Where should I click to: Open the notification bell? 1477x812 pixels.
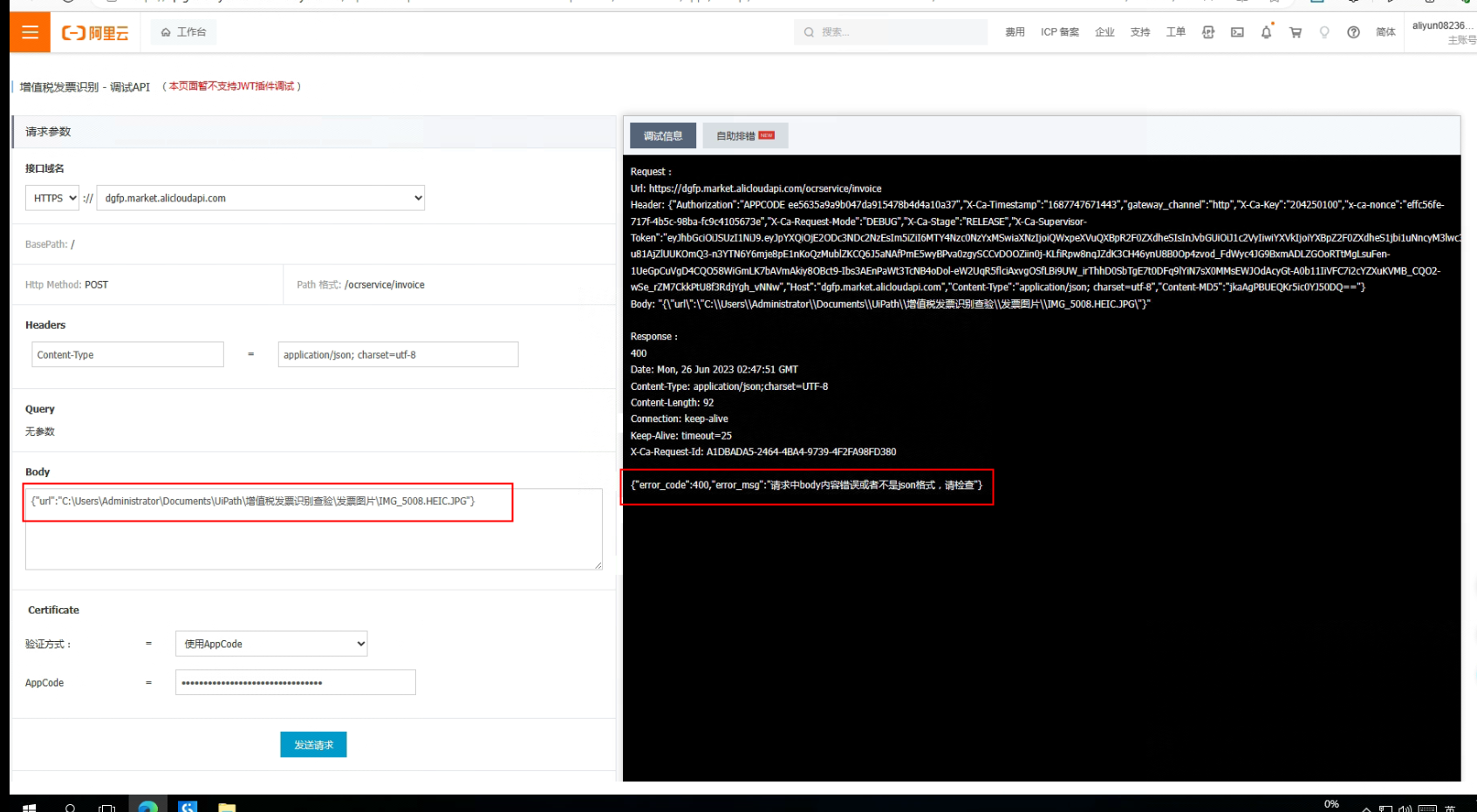point(1267,32)
